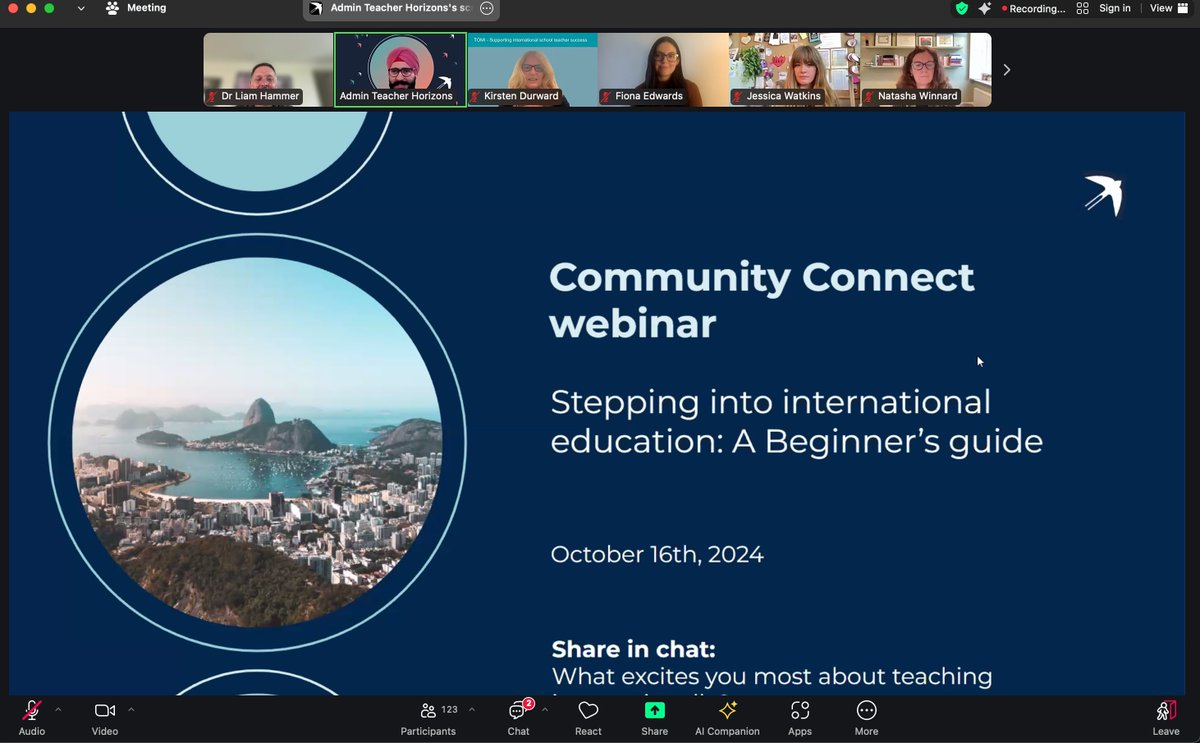Open the View layout menu
Image resolution: width=1200 pixels, height=743 pixels.
point(1167,8)
